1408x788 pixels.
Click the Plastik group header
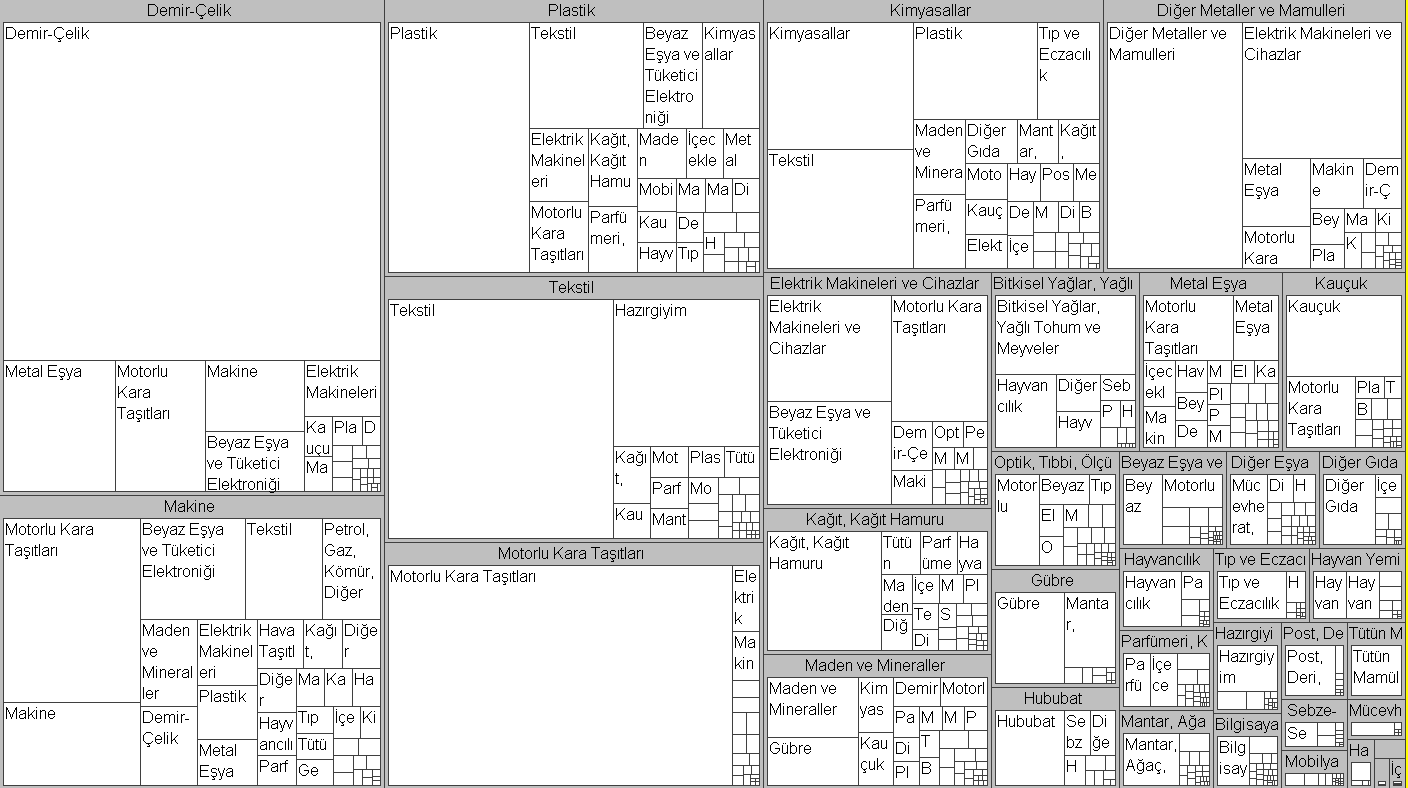click(x=572, y=11)
